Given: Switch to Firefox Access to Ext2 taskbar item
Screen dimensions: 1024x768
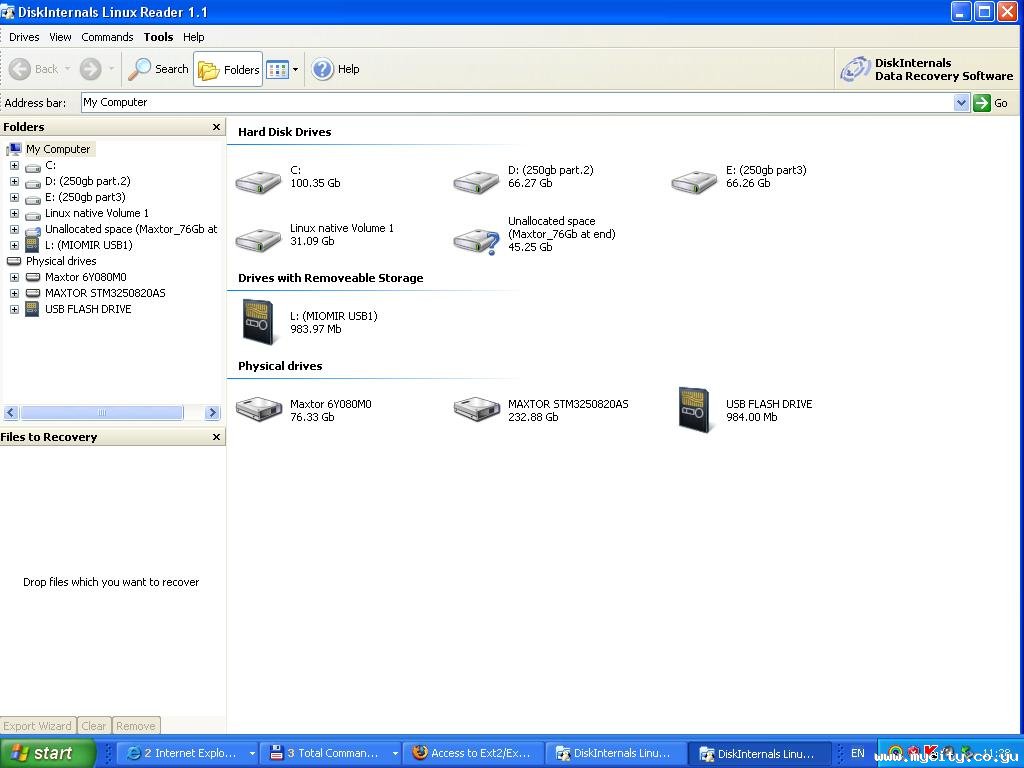Looking at the screenshot, I should 472,753.
